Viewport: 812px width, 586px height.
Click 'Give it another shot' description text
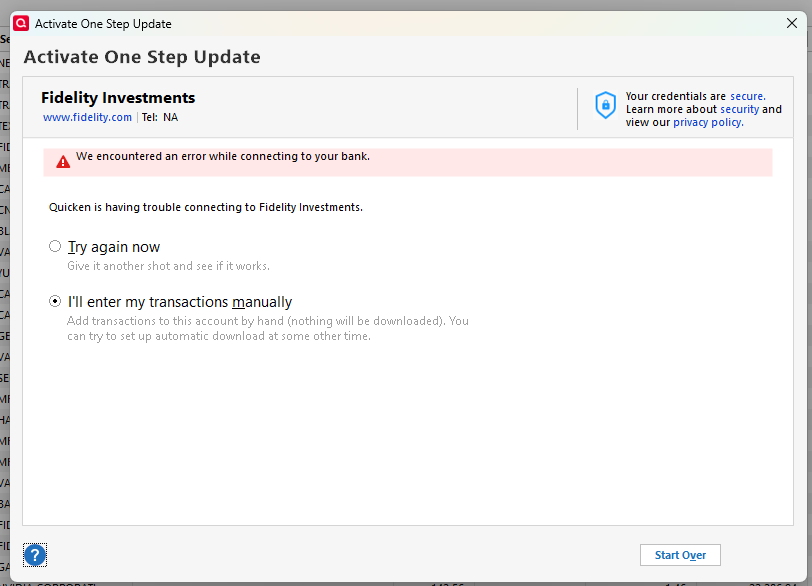point(168,266)
